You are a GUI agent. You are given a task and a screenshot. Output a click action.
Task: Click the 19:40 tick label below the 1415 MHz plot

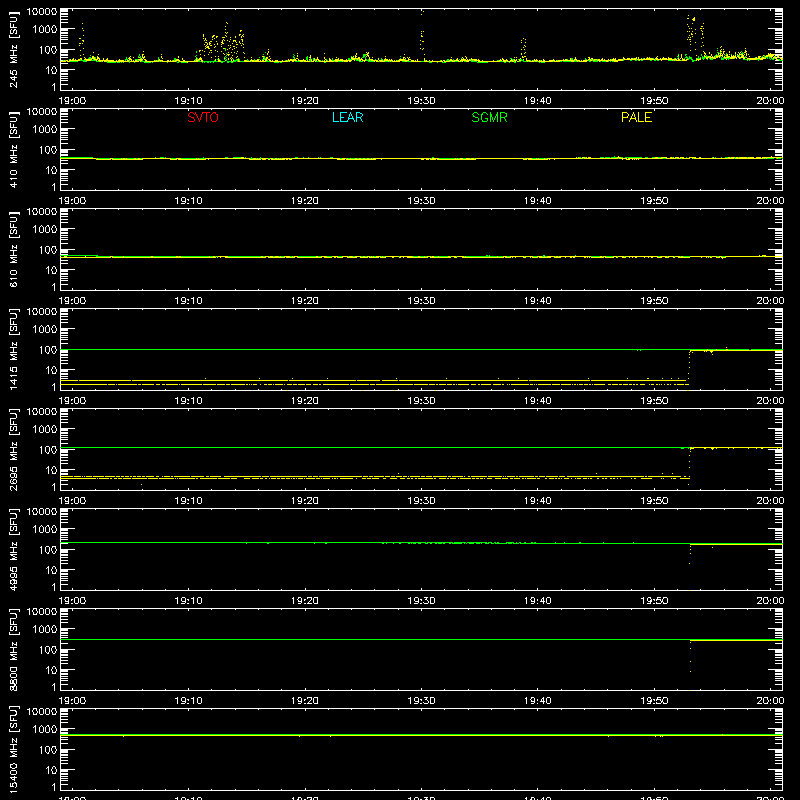538,401
